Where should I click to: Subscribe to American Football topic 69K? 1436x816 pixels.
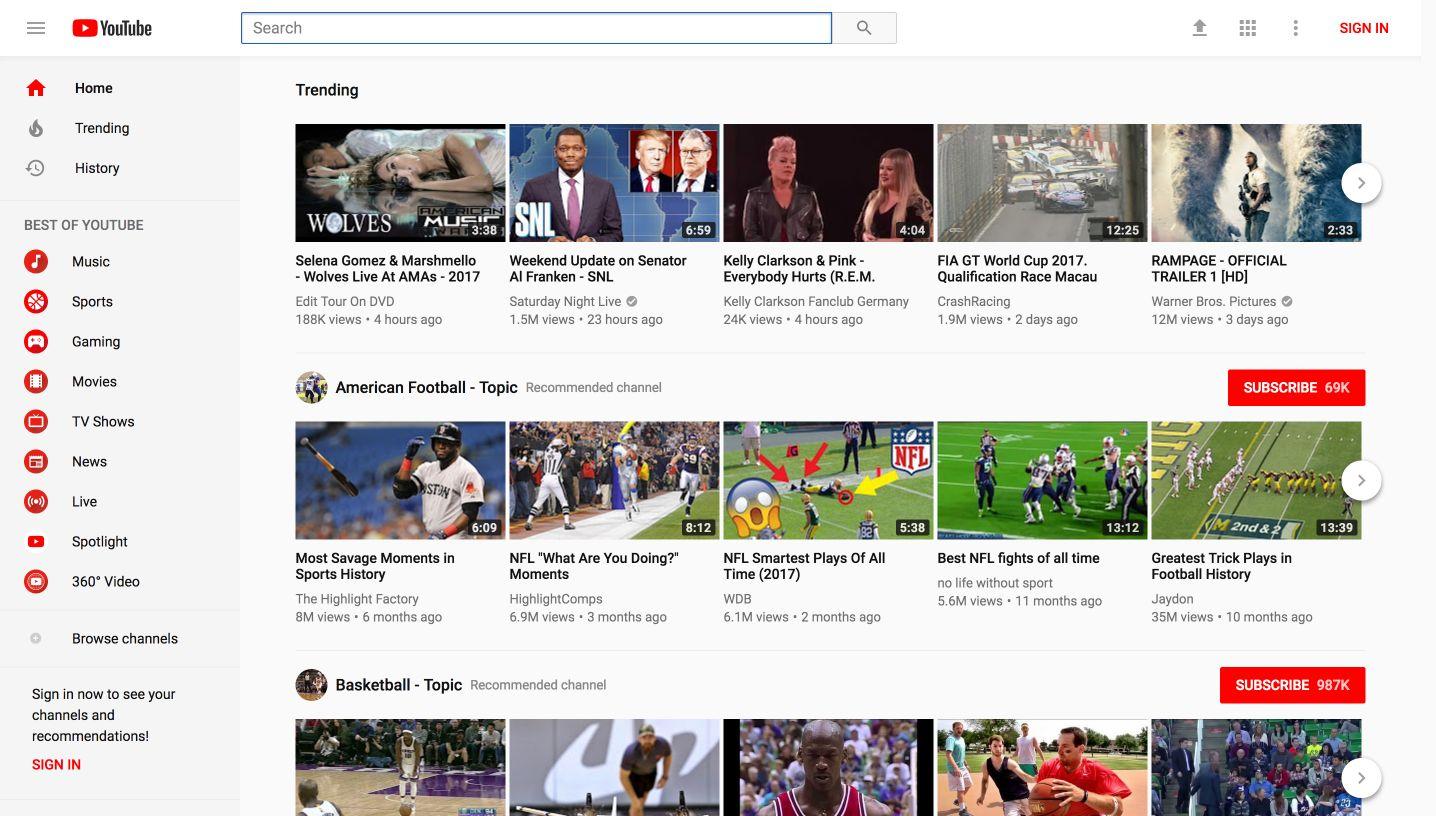(x=1296, y=387)
